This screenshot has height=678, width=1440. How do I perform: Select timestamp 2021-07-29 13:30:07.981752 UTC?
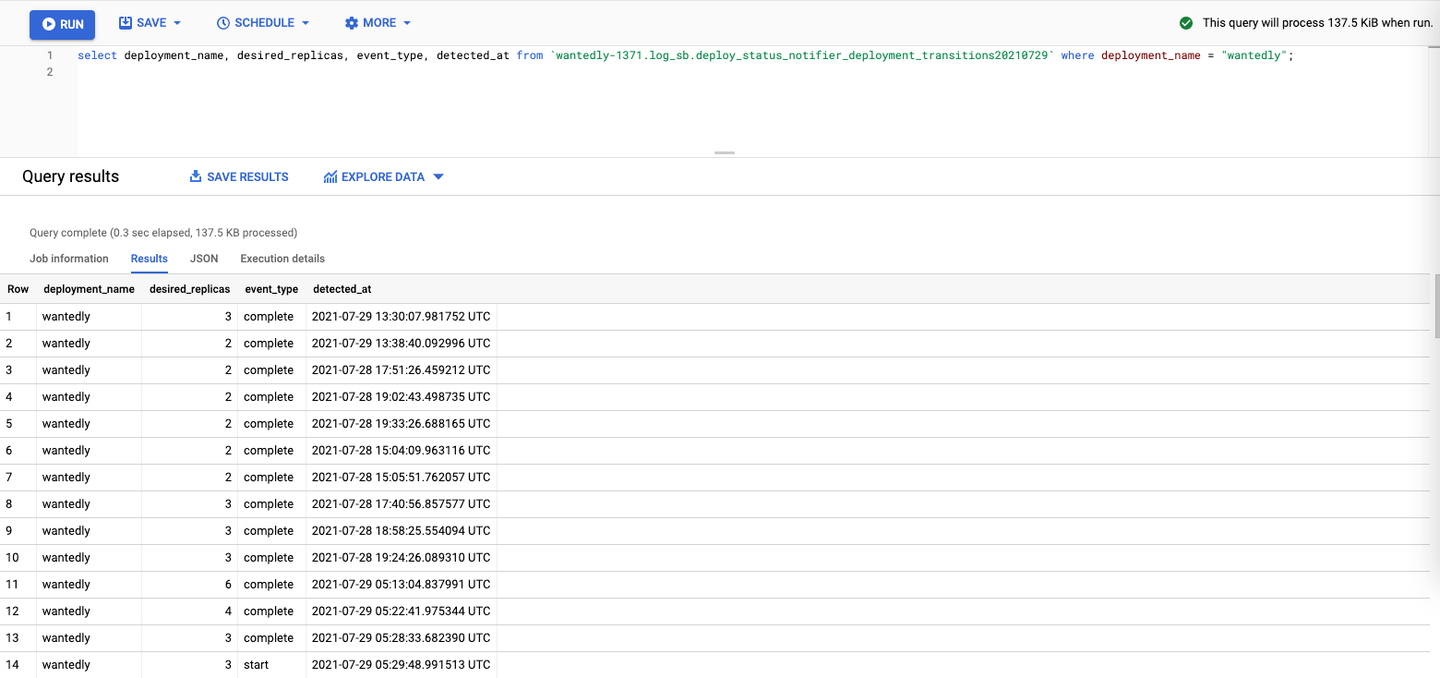[x=401, y=317]
